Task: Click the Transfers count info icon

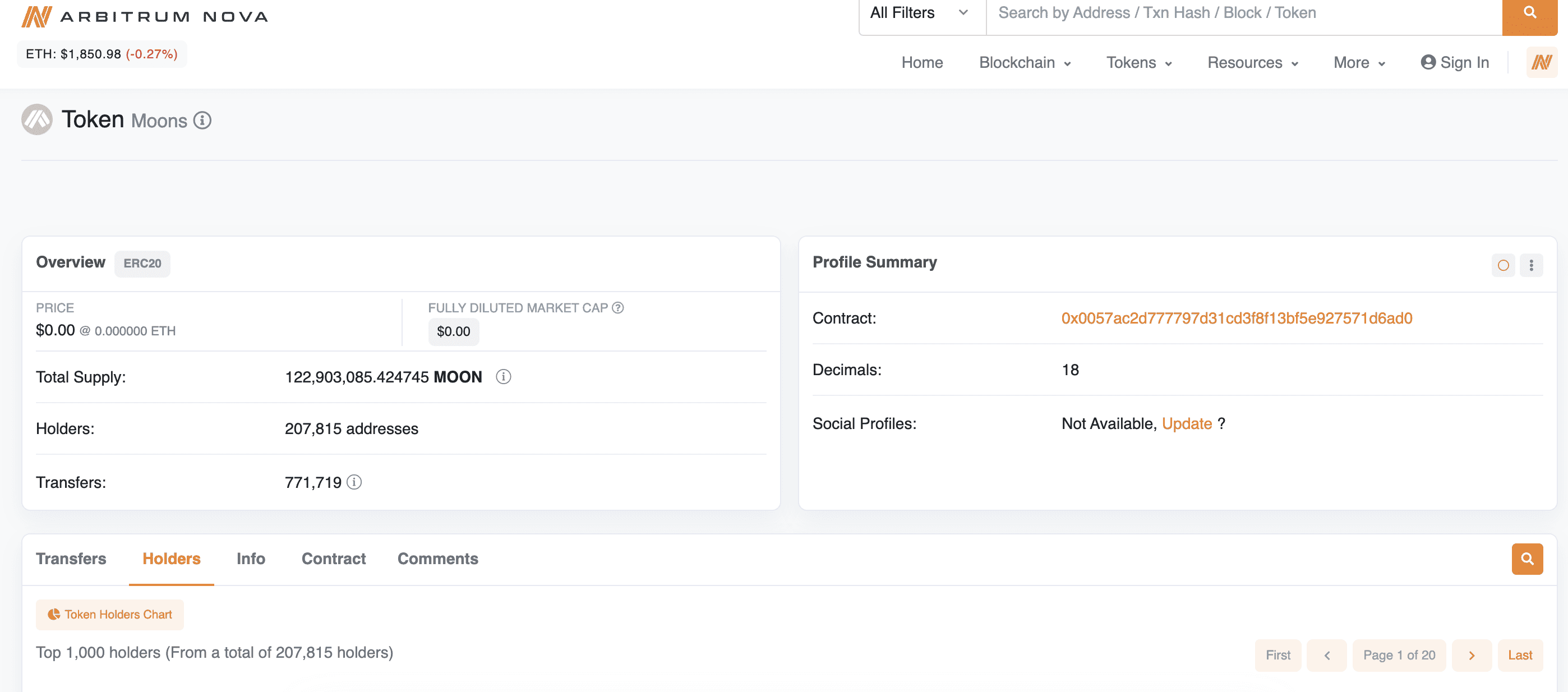Action: coord(354,482)
